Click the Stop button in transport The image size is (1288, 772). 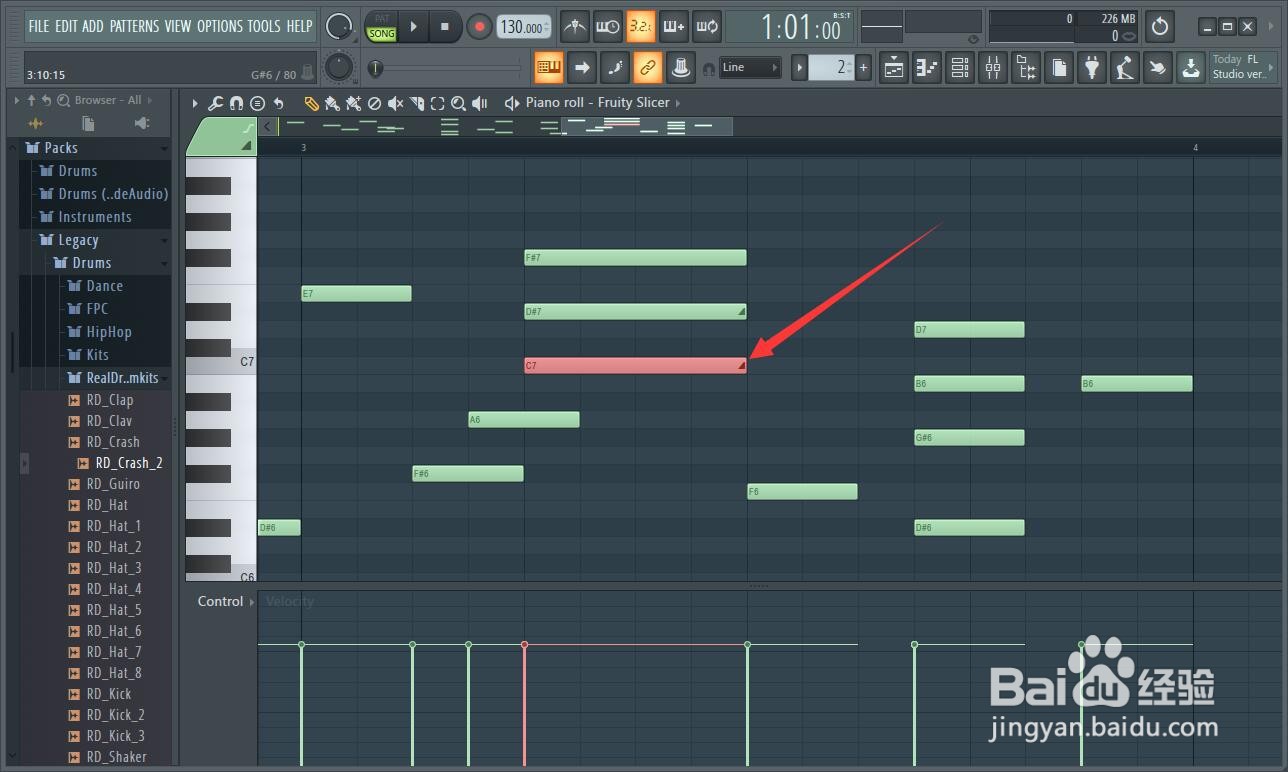444,27
